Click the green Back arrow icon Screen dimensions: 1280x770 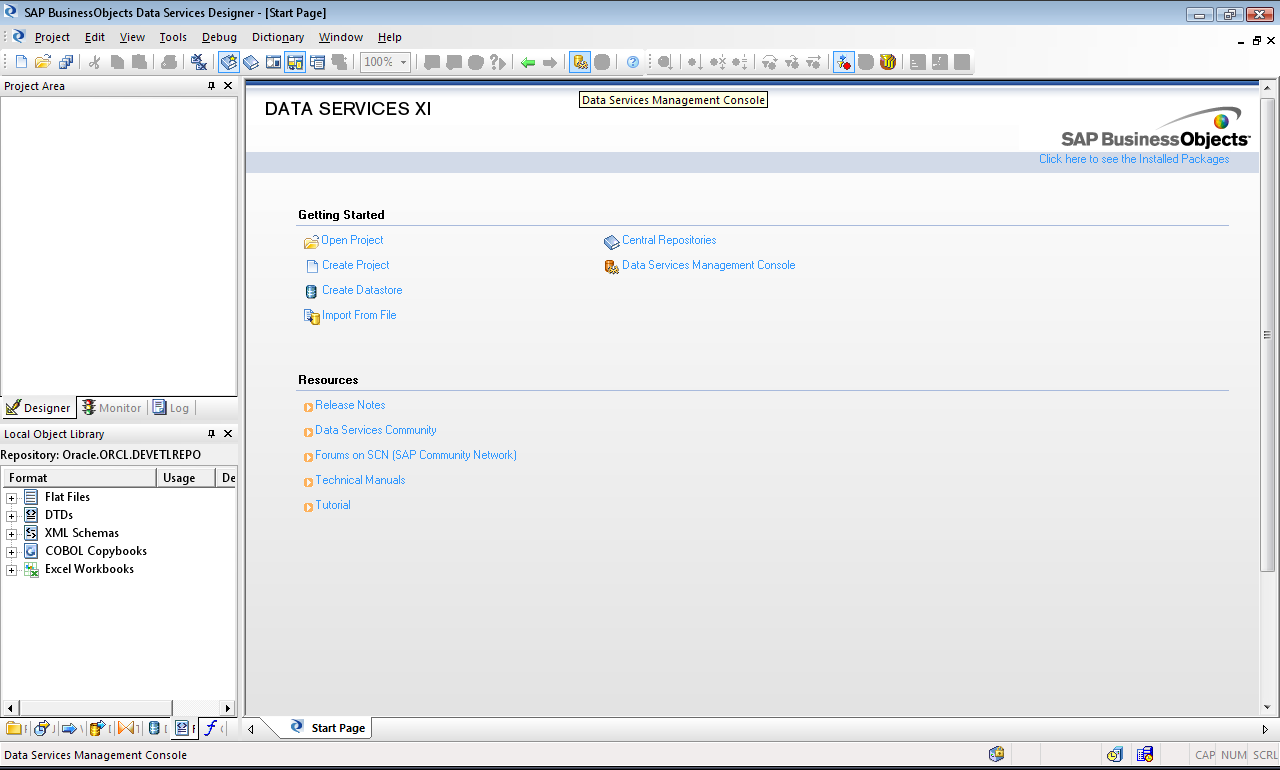click(528, 62)
